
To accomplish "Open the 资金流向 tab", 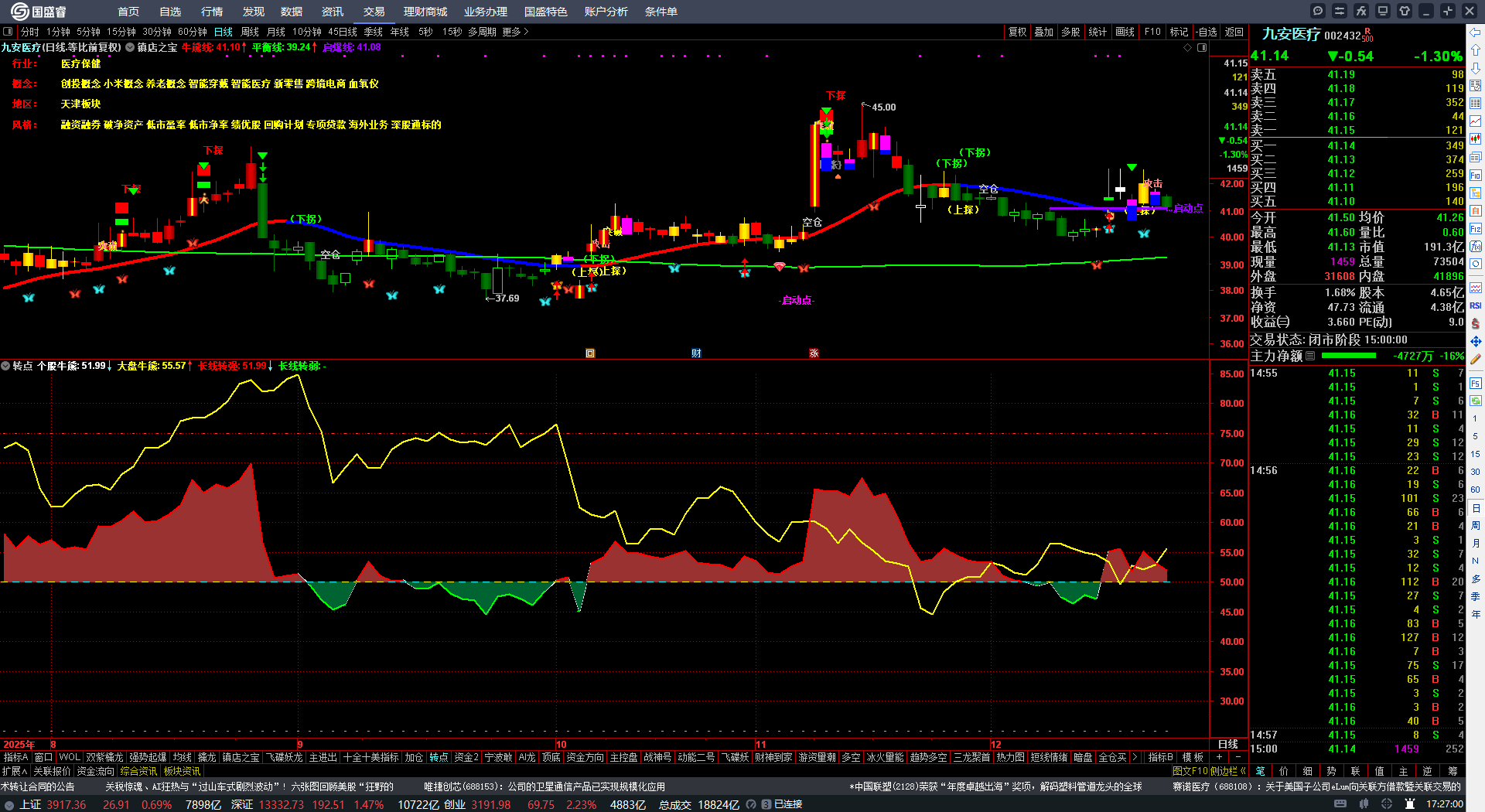I will coord(95,771).
